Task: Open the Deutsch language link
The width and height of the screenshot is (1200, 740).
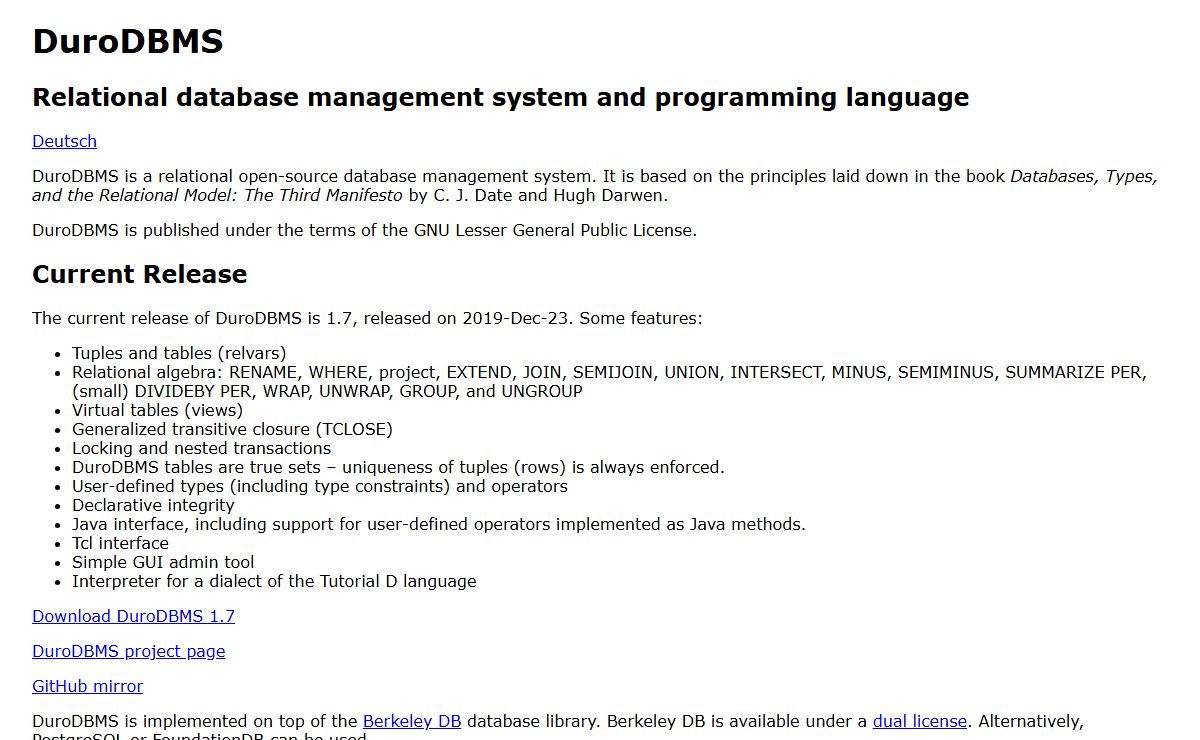Action: coord(64,141)
